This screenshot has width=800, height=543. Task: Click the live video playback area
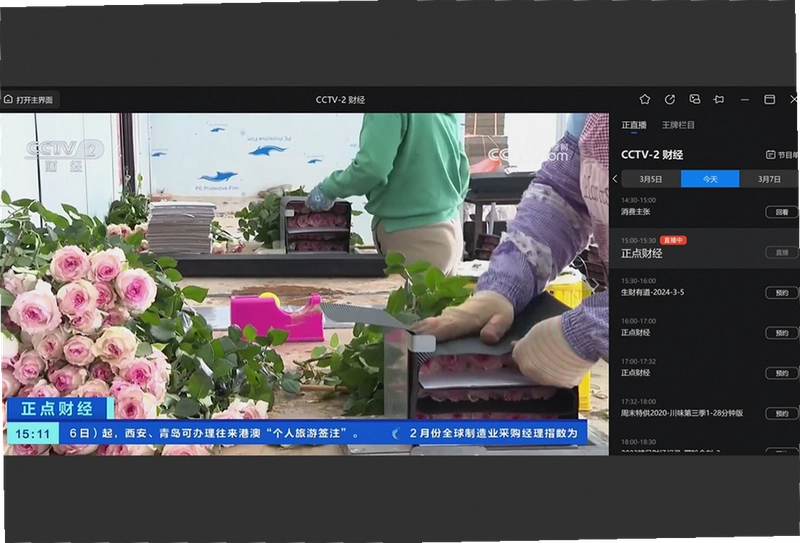(x=304, y=284)
